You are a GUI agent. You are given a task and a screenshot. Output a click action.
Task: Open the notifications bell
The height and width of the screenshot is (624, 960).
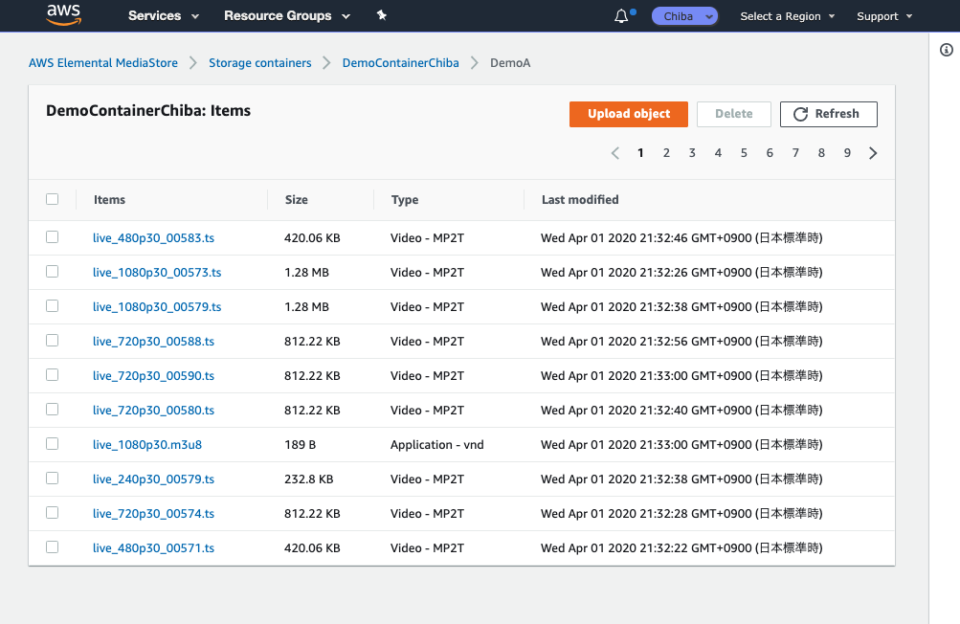tap(621, 16)
